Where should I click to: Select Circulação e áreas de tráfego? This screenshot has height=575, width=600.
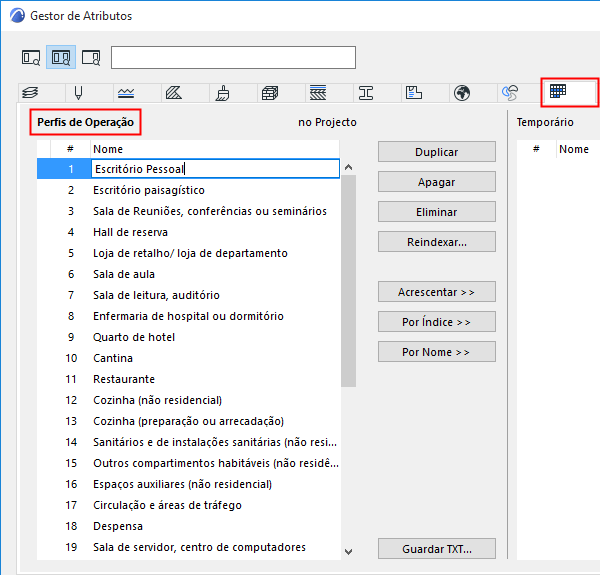point(188,506)
